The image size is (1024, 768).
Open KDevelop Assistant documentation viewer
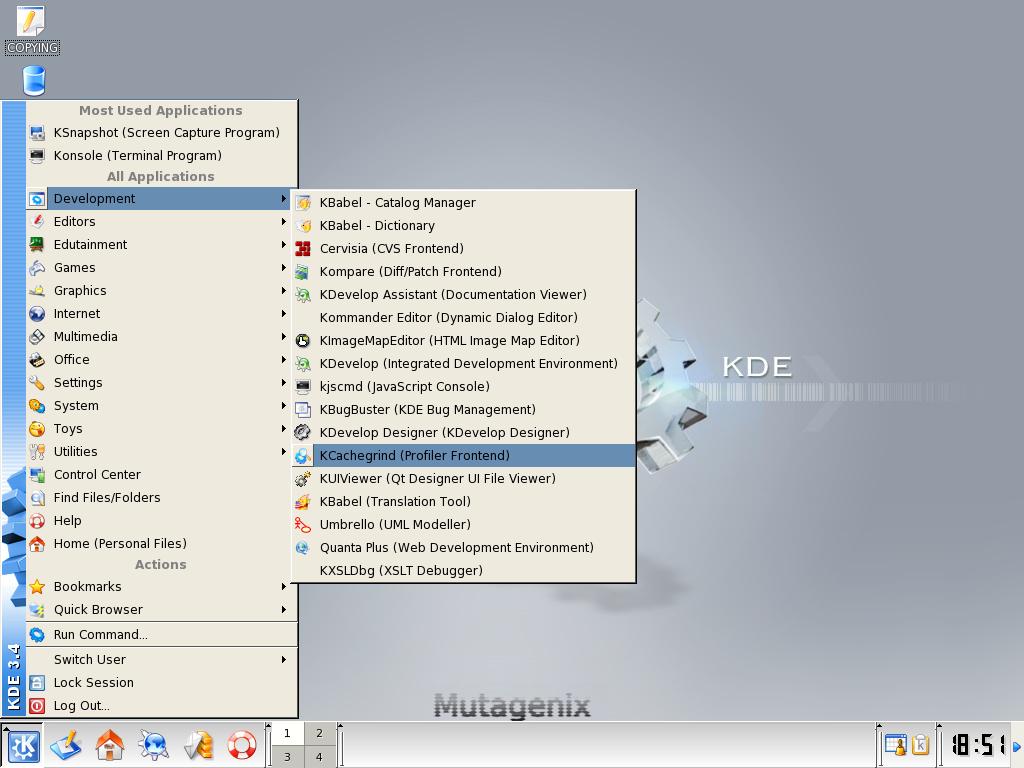464,295
